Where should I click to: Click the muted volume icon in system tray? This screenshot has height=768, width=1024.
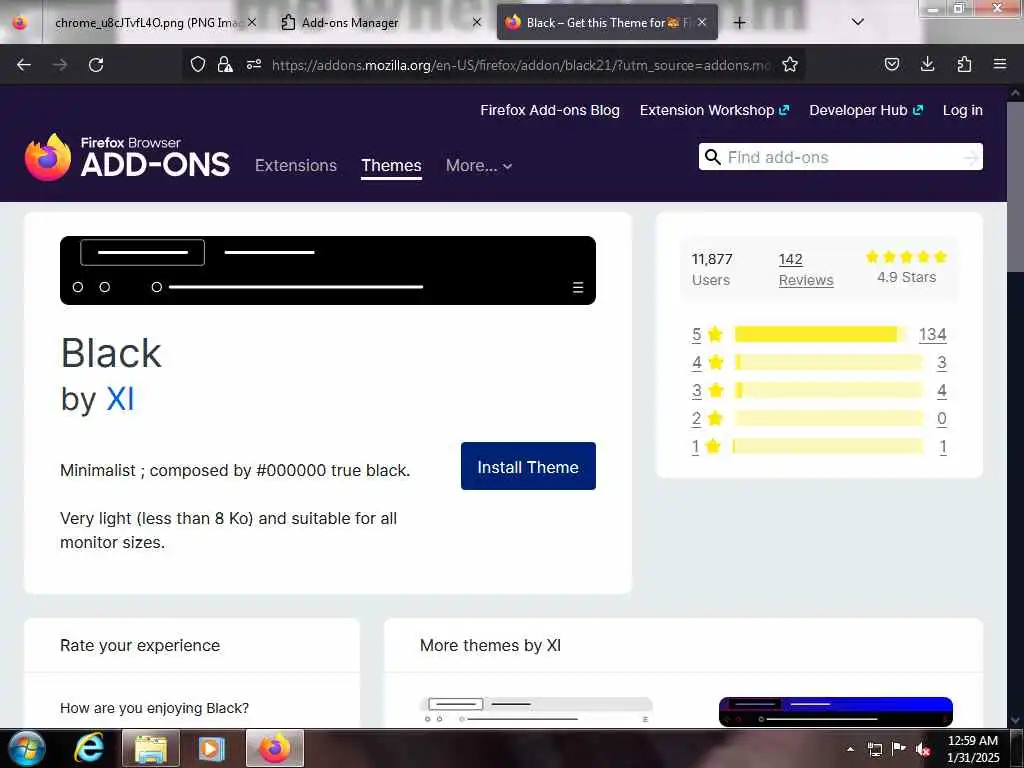tap(923, 749)
